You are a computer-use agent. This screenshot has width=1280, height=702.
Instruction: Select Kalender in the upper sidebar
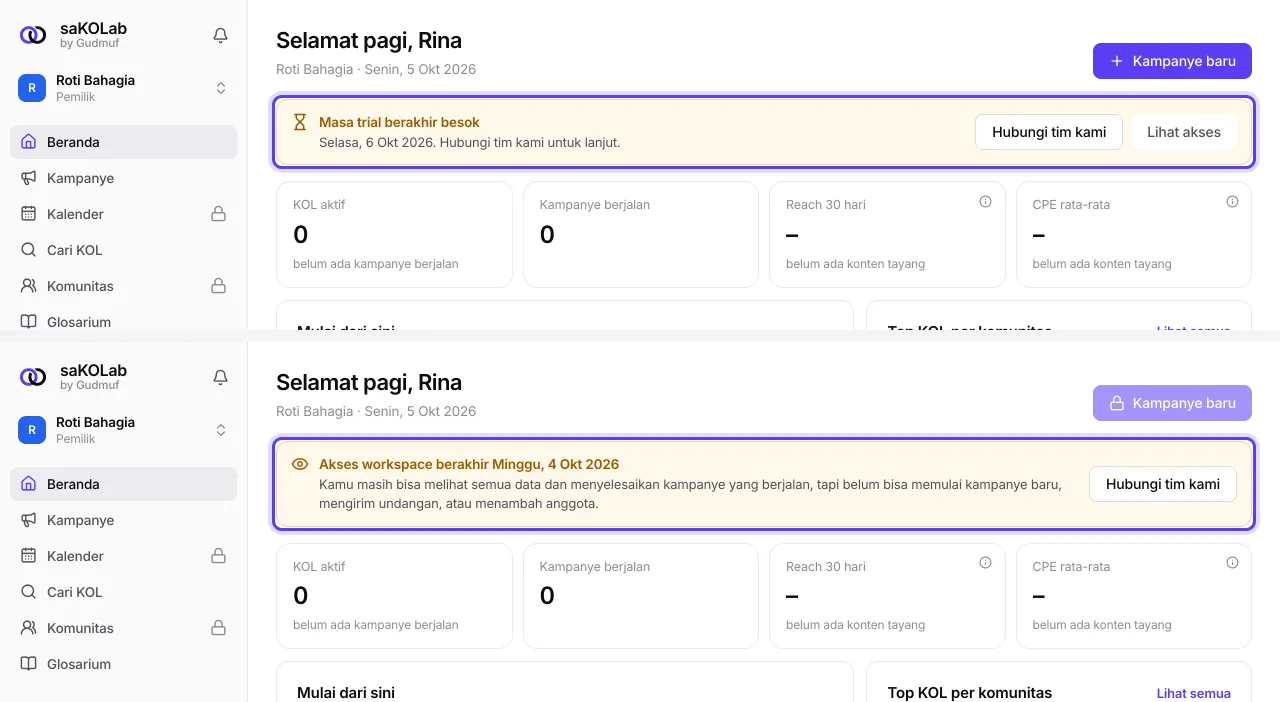[x=124, y=214]
